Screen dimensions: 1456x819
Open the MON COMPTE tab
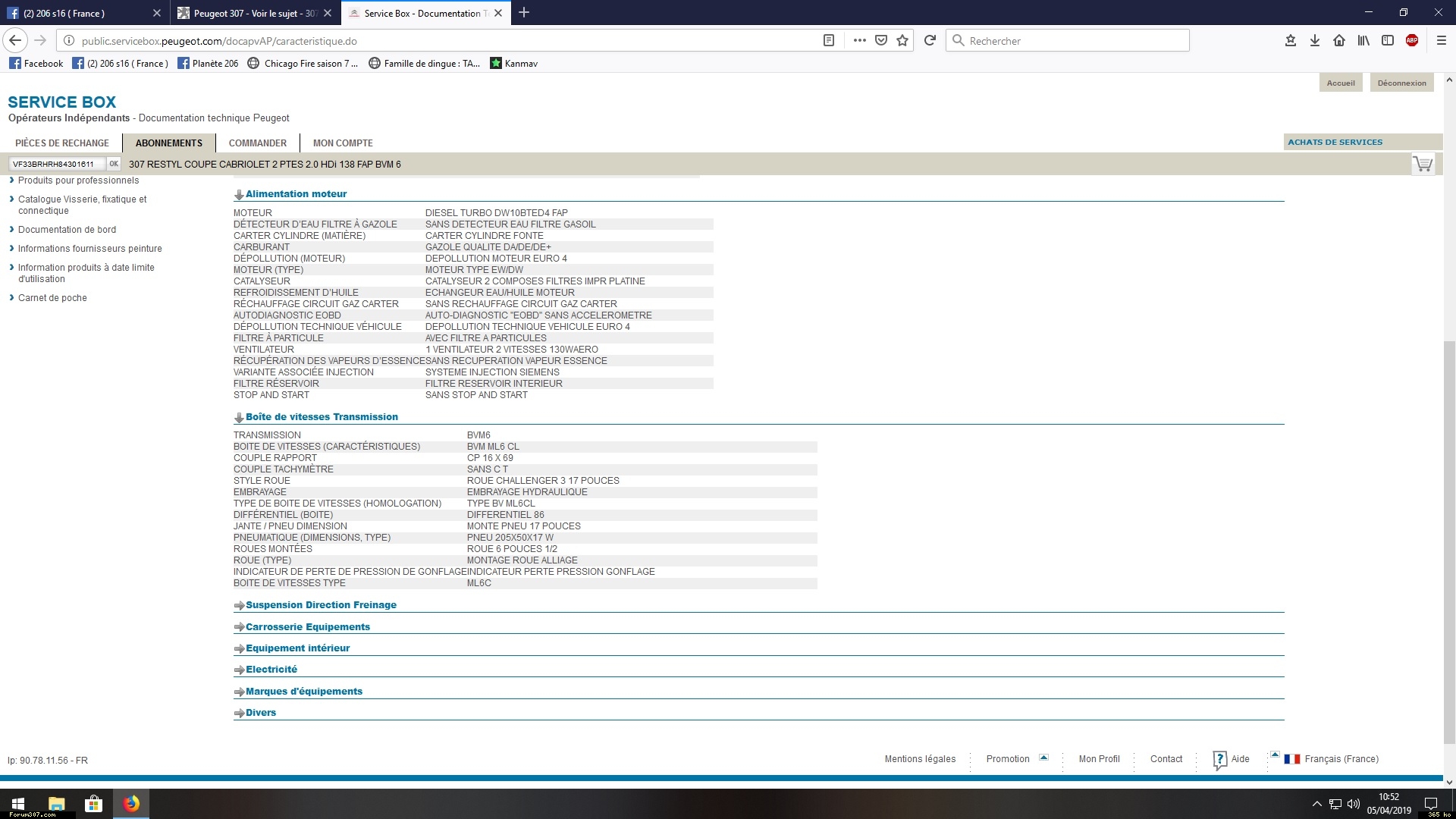(343, 143)
